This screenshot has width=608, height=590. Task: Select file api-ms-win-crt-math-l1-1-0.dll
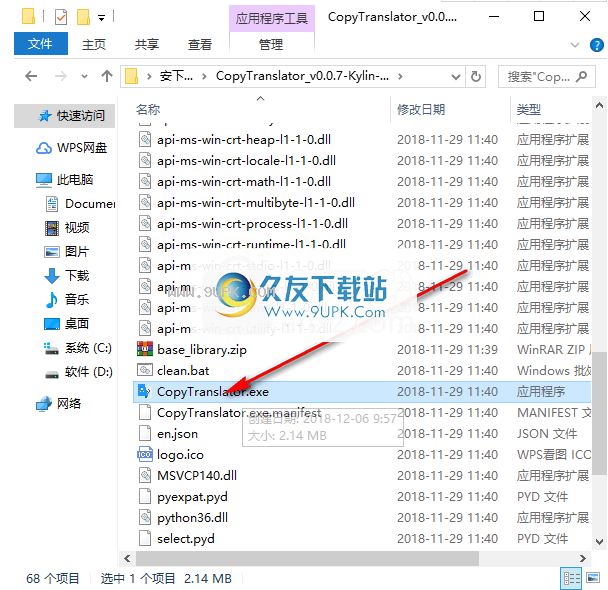pyautogui.click(x=244, y=181)
